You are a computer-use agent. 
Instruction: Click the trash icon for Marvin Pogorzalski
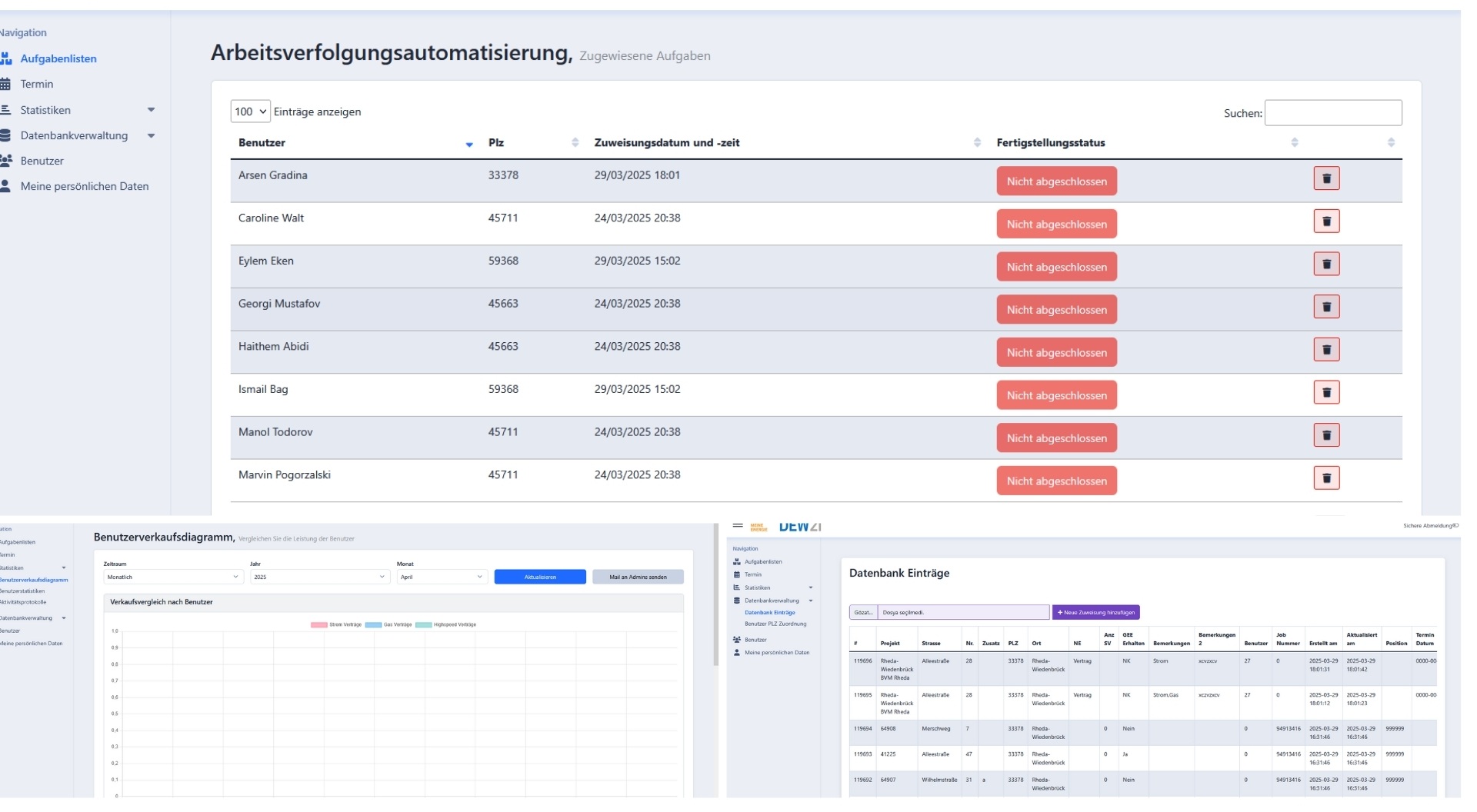1326,478
